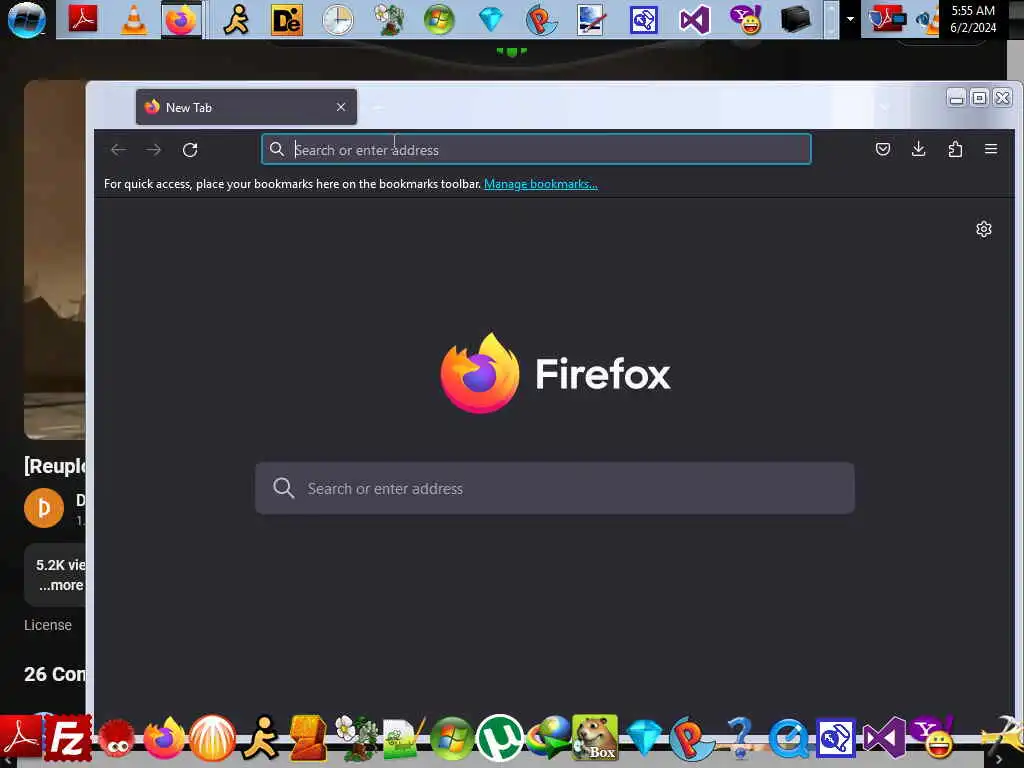The image size is (1024, 768).
Task: Open Yahoo Messenger in top taskbar
Action: click(745, 20)
